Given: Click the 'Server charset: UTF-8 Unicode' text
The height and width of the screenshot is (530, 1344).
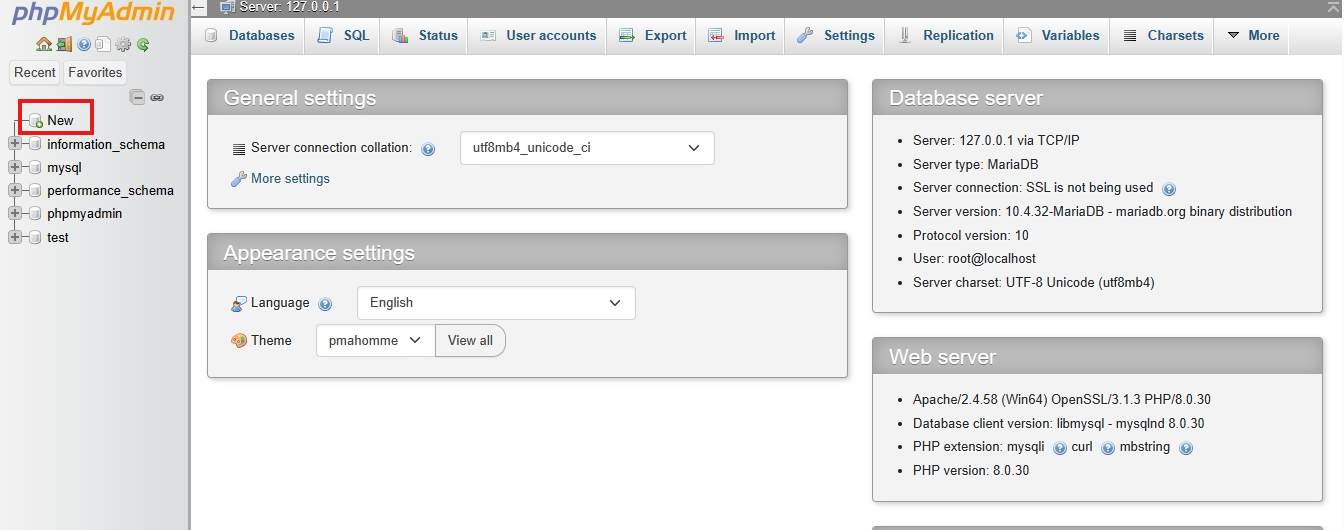Looking at the screenshot, I should (1034, 282).
